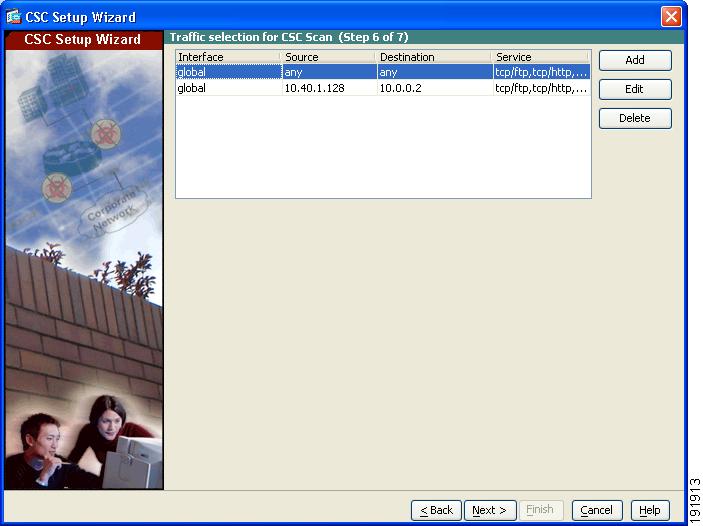Click the destination cell 10.0.0.2
This screenshot has height=526, width=703.
click(x=435, y=88)
